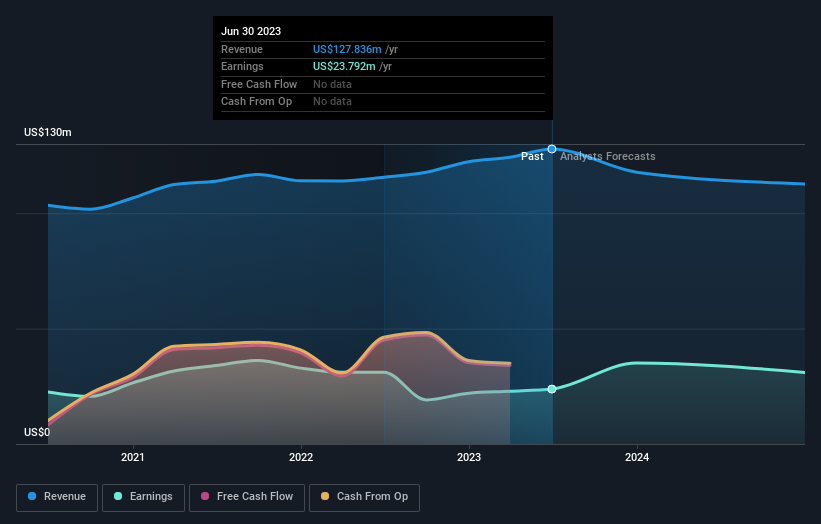Viewport: 821px width, 524px height.
Task: Click the US$127.836m revenue value
Action: [347, 49]
